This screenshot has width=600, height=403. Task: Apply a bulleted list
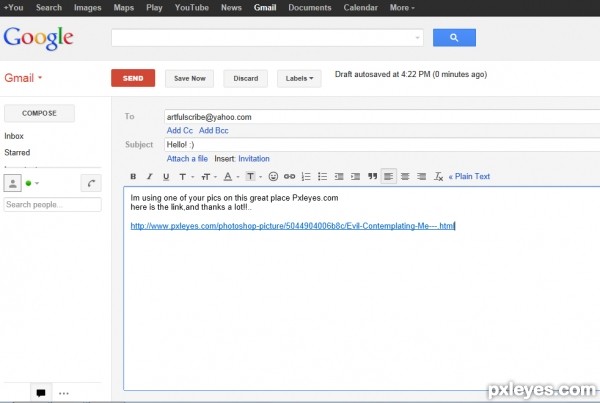323,176
